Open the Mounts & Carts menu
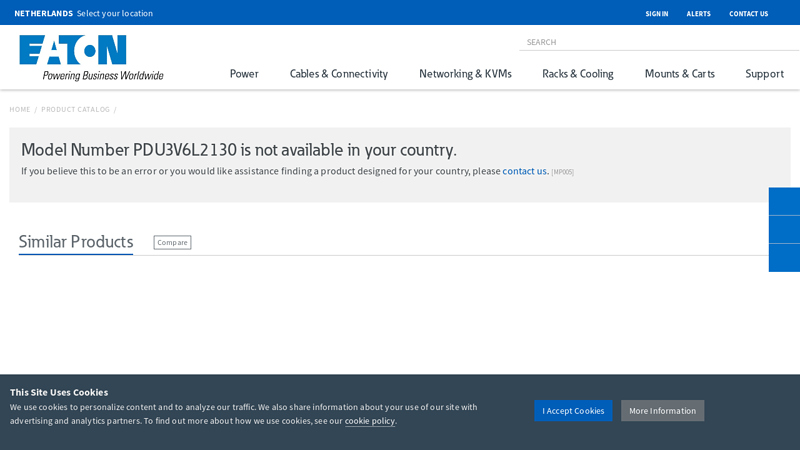Viewport: 800px width, 450px height. (x=679, y=74)
